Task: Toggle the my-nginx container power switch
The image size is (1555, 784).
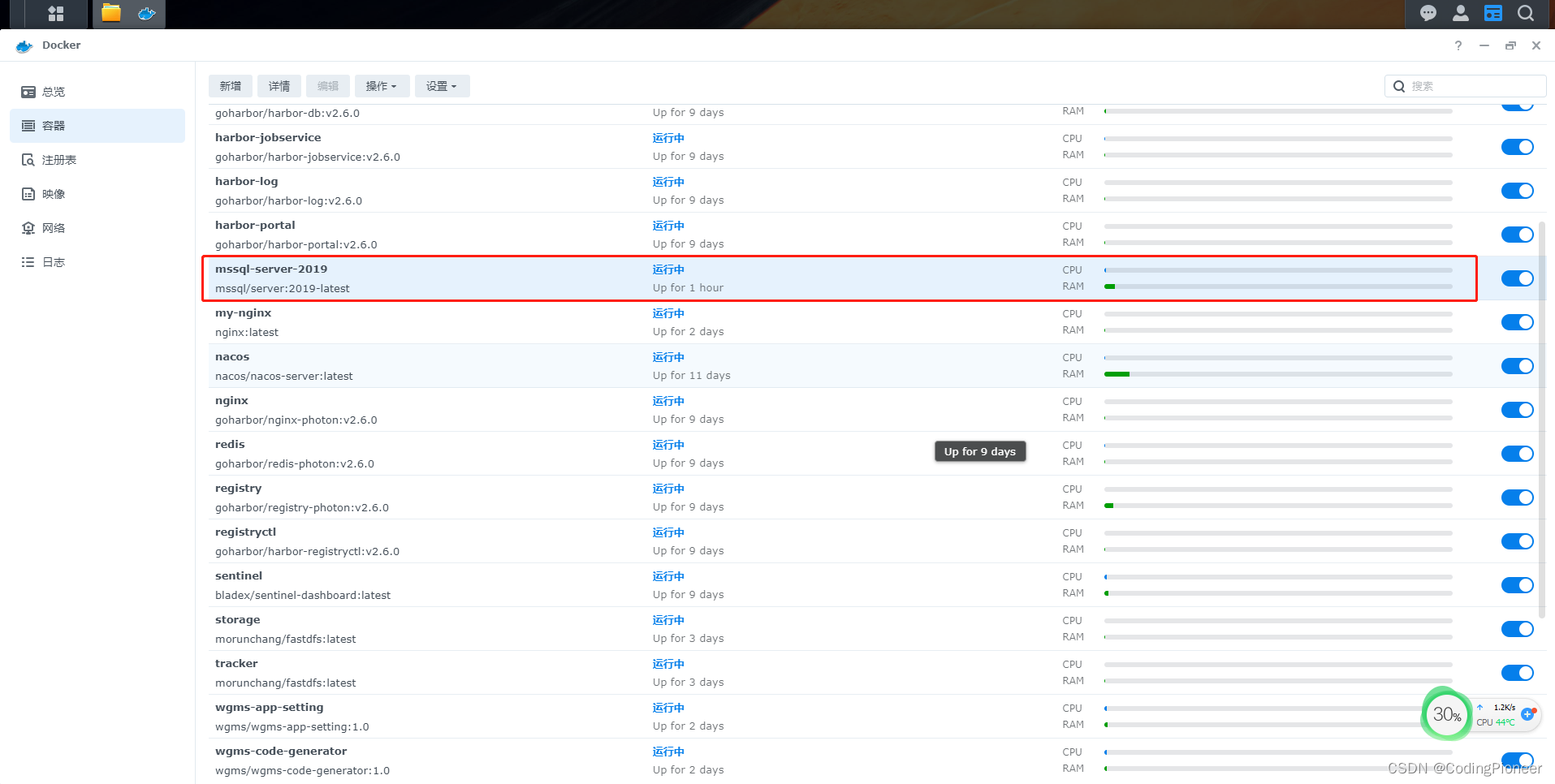Action: click(x=1517, y=321)
